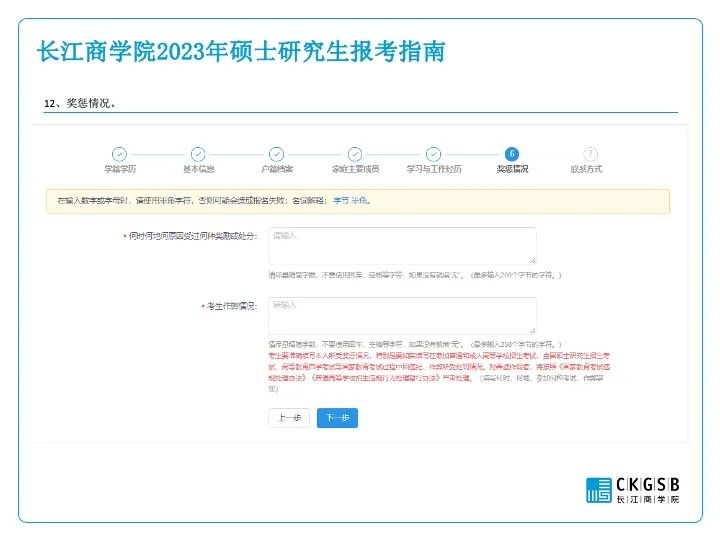Click the CKGSB 长江商学院 logo
The width and height of the screenshot is (720, 540).
pos(632,490)
